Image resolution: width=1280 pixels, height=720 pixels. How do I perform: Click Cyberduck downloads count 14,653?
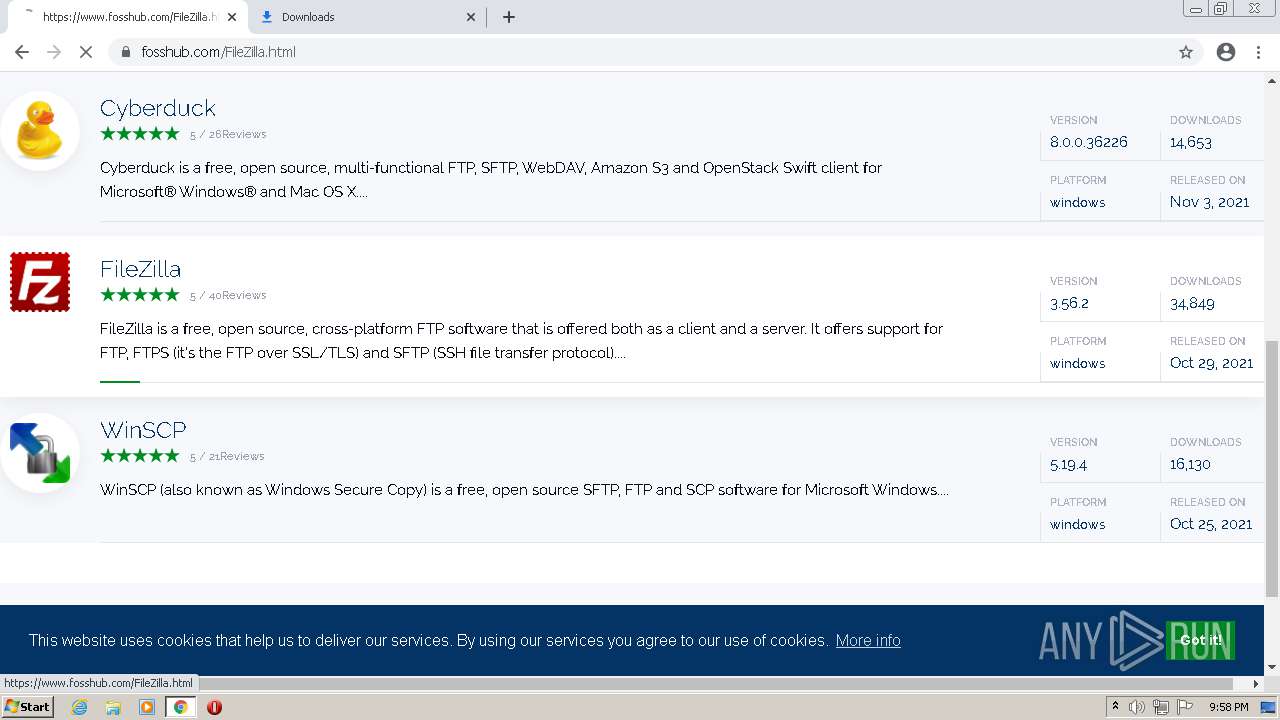coord(1191,142)
